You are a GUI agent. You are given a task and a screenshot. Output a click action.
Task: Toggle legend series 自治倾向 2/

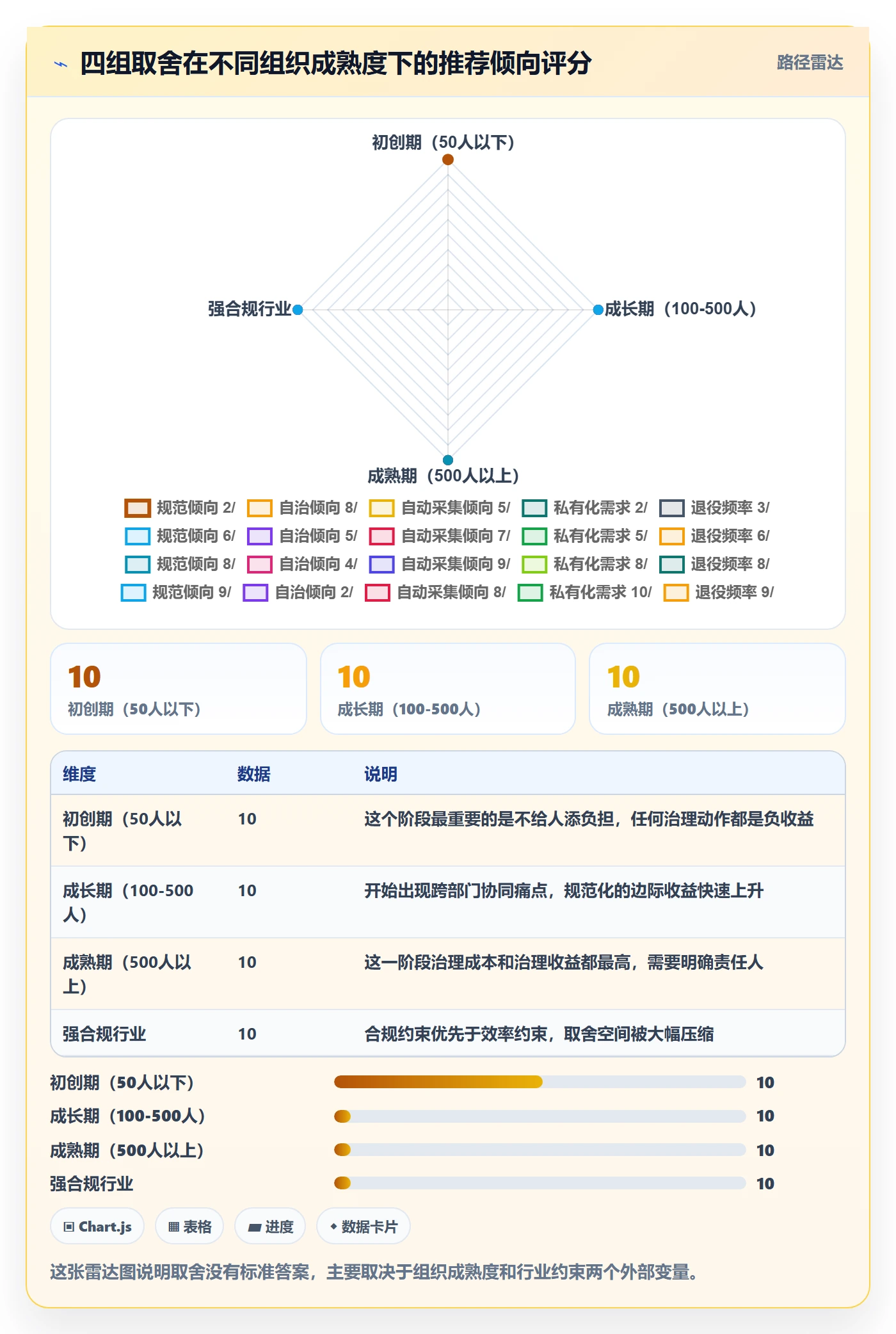coord(298,592)
